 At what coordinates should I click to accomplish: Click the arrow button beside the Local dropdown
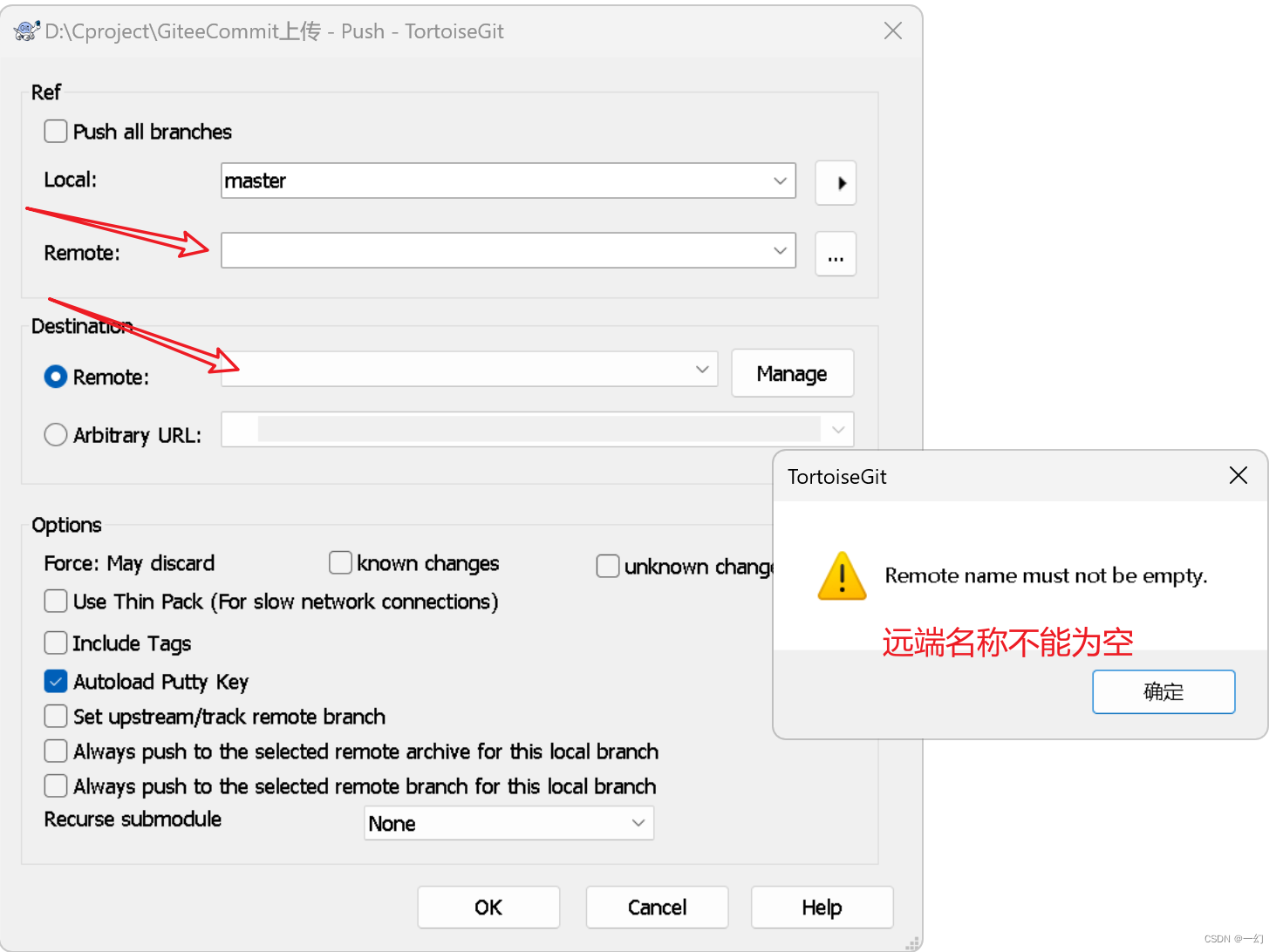point(835,183)
